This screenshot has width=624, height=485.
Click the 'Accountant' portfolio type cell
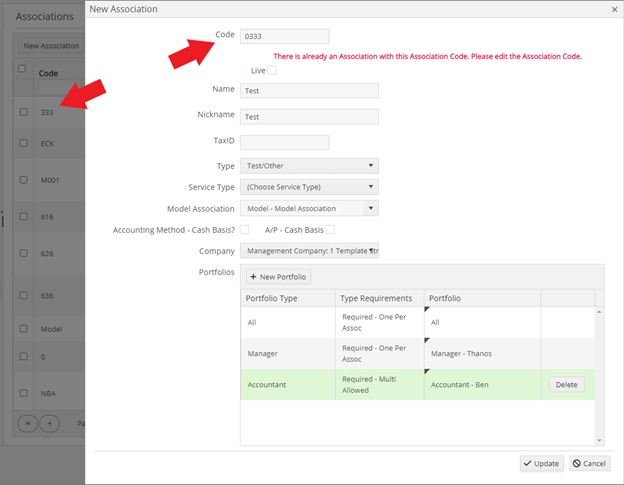pyautogui.click(x=288, y=384)
